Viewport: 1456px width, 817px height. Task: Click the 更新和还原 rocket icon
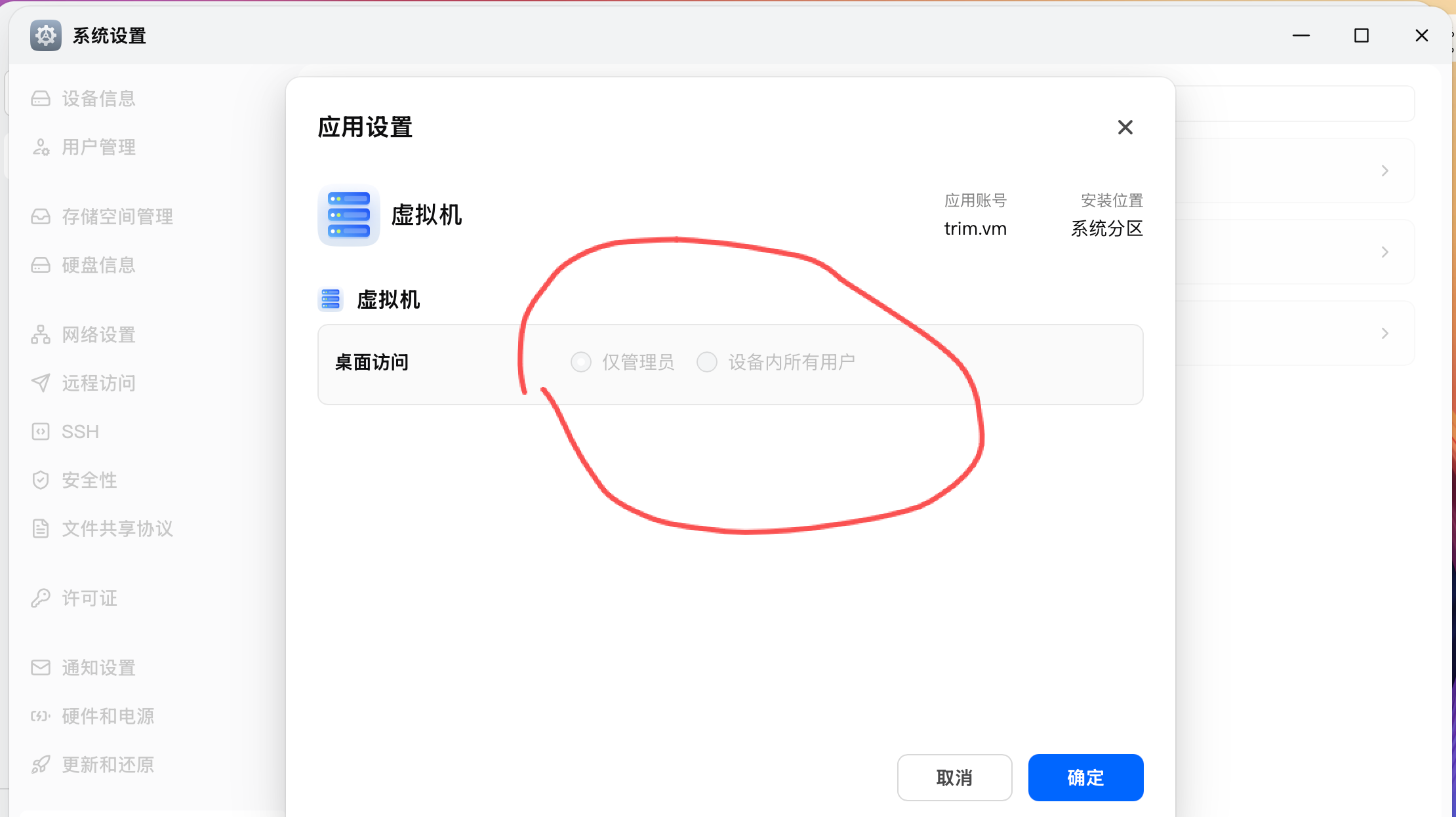41,765
